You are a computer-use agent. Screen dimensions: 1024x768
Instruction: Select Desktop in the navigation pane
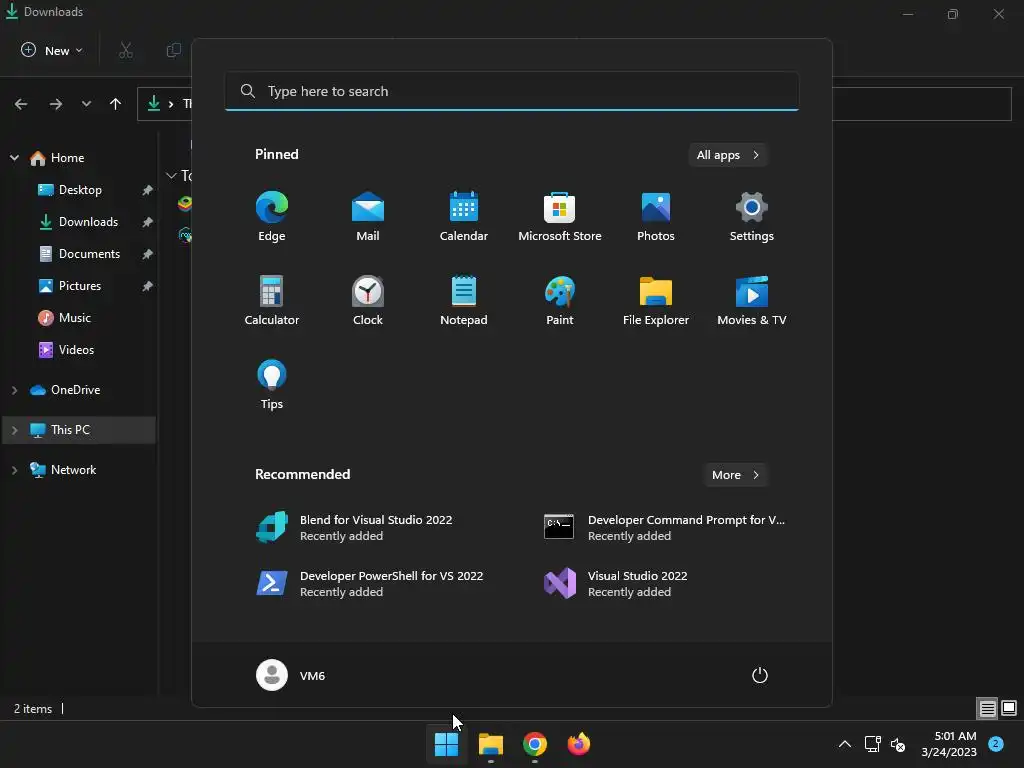click(x=80, y=190)
